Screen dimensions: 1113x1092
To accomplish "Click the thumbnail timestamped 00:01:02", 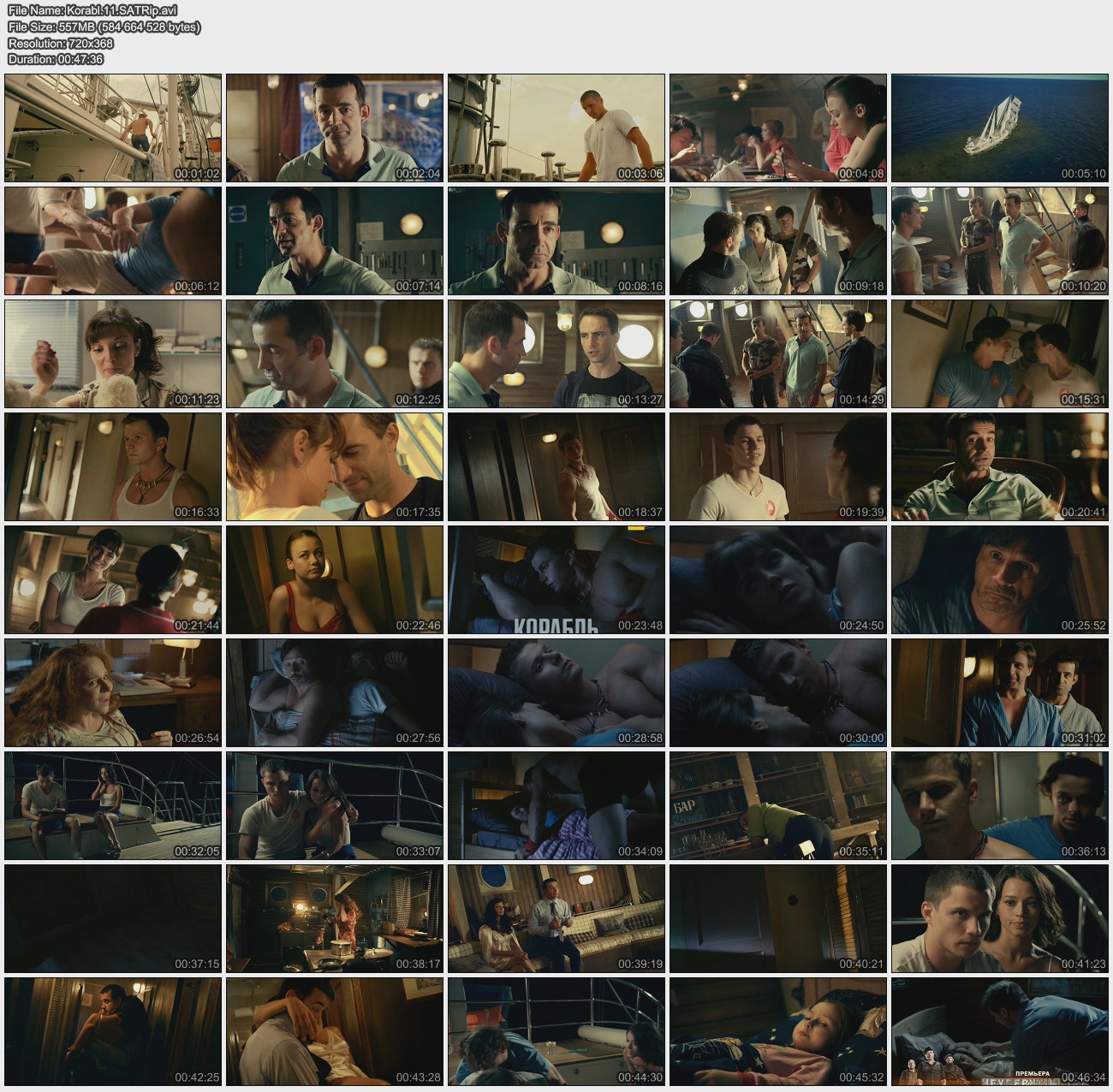I will click(x=113, y=128).
